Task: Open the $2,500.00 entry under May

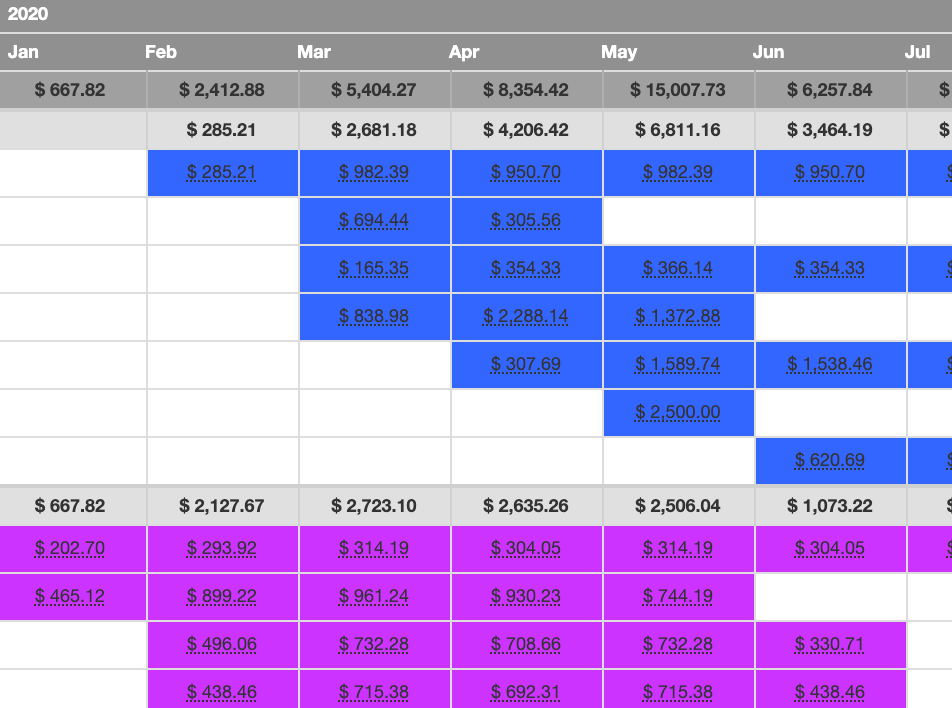Action: click(x=678, y=411)
